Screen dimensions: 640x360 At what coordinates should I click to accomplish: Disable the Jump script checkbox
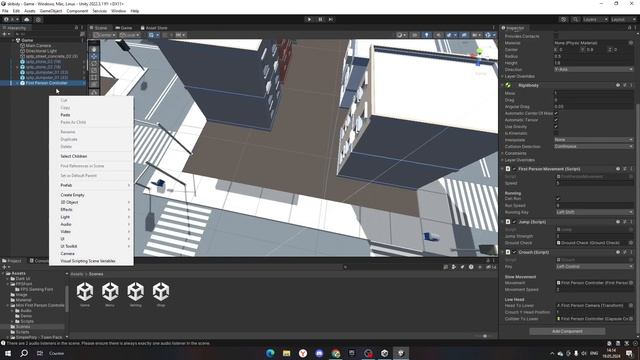point(514,222)
